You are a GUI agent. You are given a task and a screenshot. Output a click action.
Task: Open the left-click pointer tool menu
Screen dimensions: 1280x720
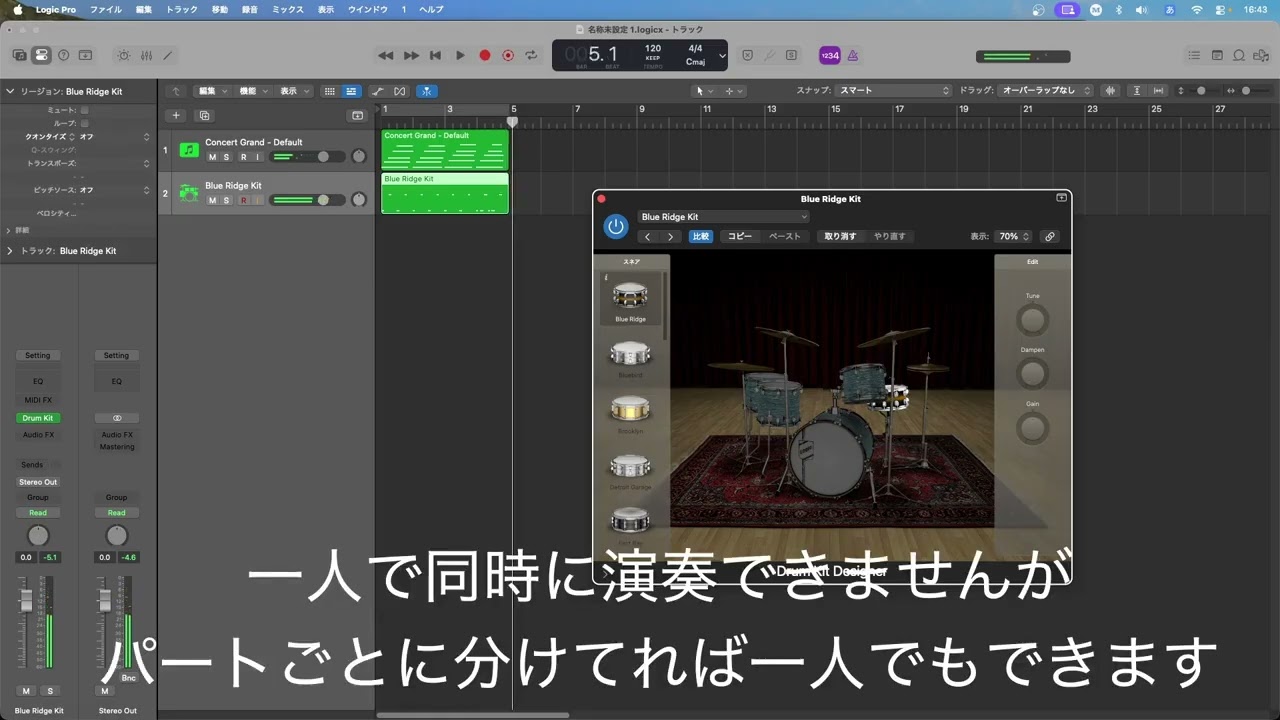point(704,91)
